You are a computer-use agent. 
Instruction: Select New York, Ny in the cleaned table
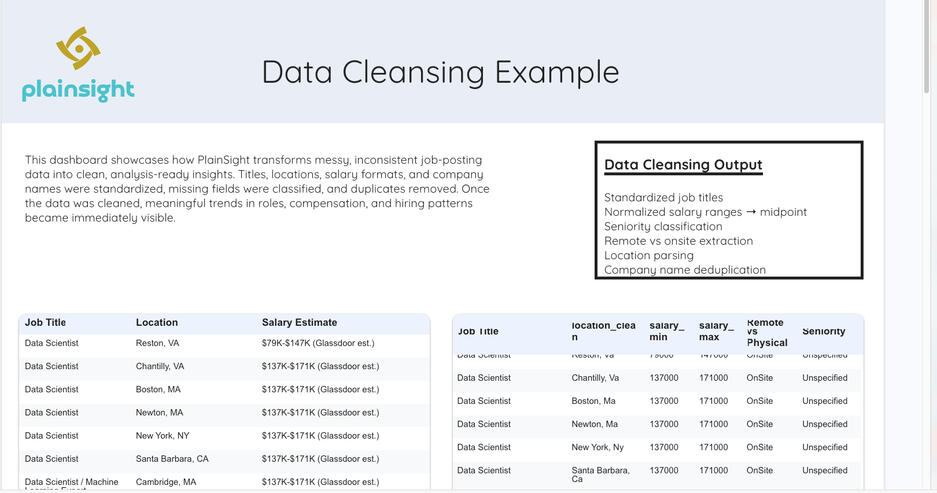pos(597,447)
